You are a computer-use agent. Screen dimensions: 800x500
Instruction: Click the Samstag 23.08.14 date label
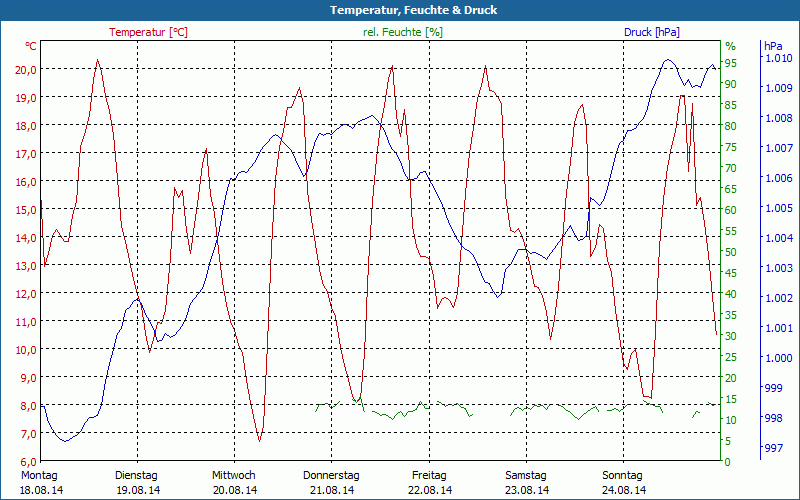(x=526, y=482)
